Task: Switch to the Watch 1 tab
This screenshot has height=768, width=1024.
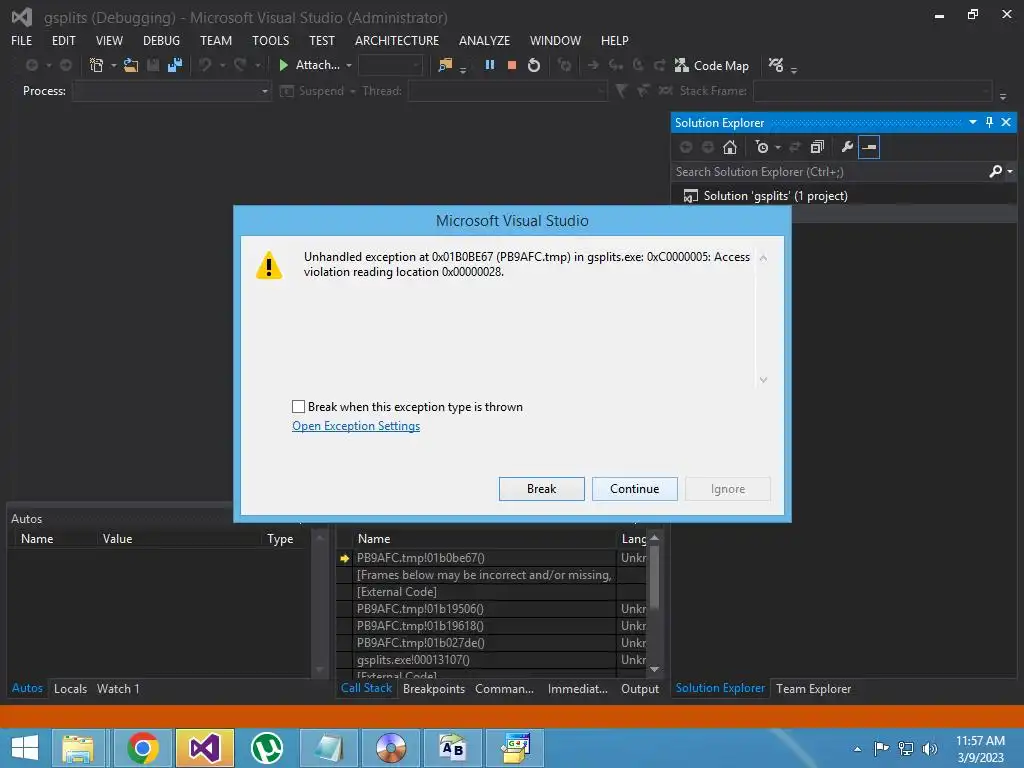Action: [118, 688]
